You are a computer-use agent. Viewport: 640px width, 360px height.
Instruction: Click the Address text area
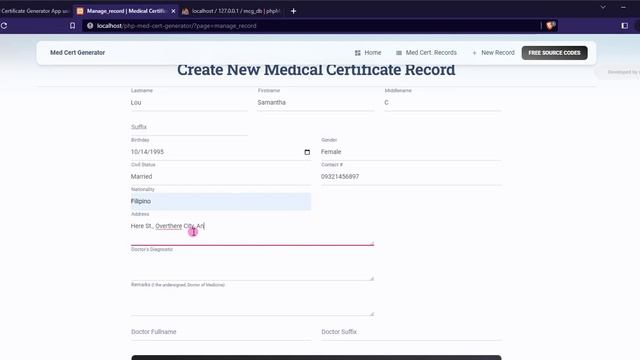pyautogui.click(x=252, y=232)
